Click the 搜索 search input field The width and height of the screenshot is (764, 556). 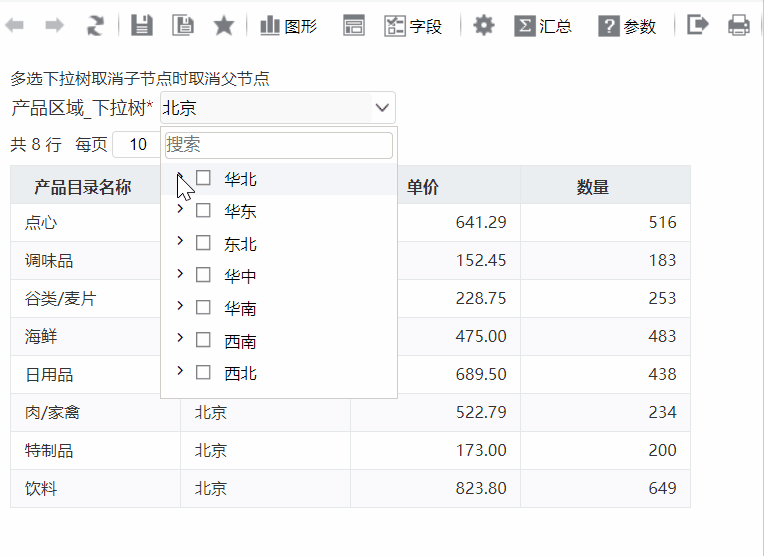click(x=279, y=145)
